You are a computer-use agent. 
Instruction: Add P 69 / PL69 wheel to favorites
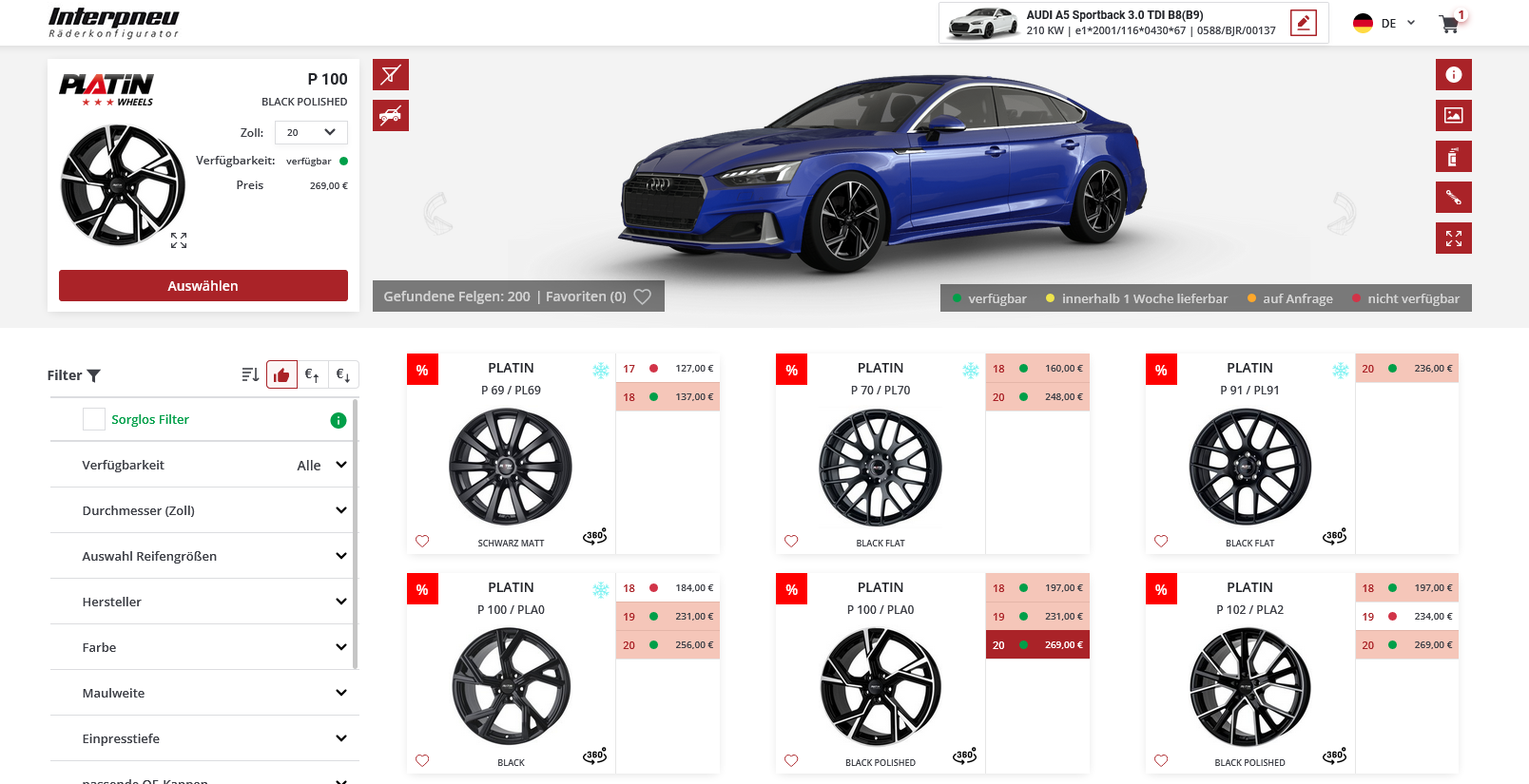(x=422, y=541)
